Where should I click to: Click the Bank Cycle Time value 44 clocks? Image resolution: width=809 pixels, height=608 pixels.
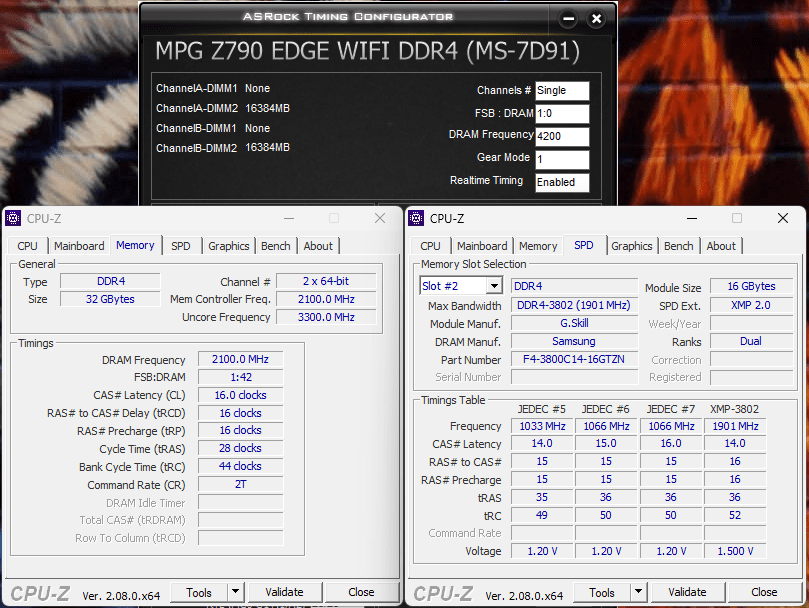pos(240,467)
